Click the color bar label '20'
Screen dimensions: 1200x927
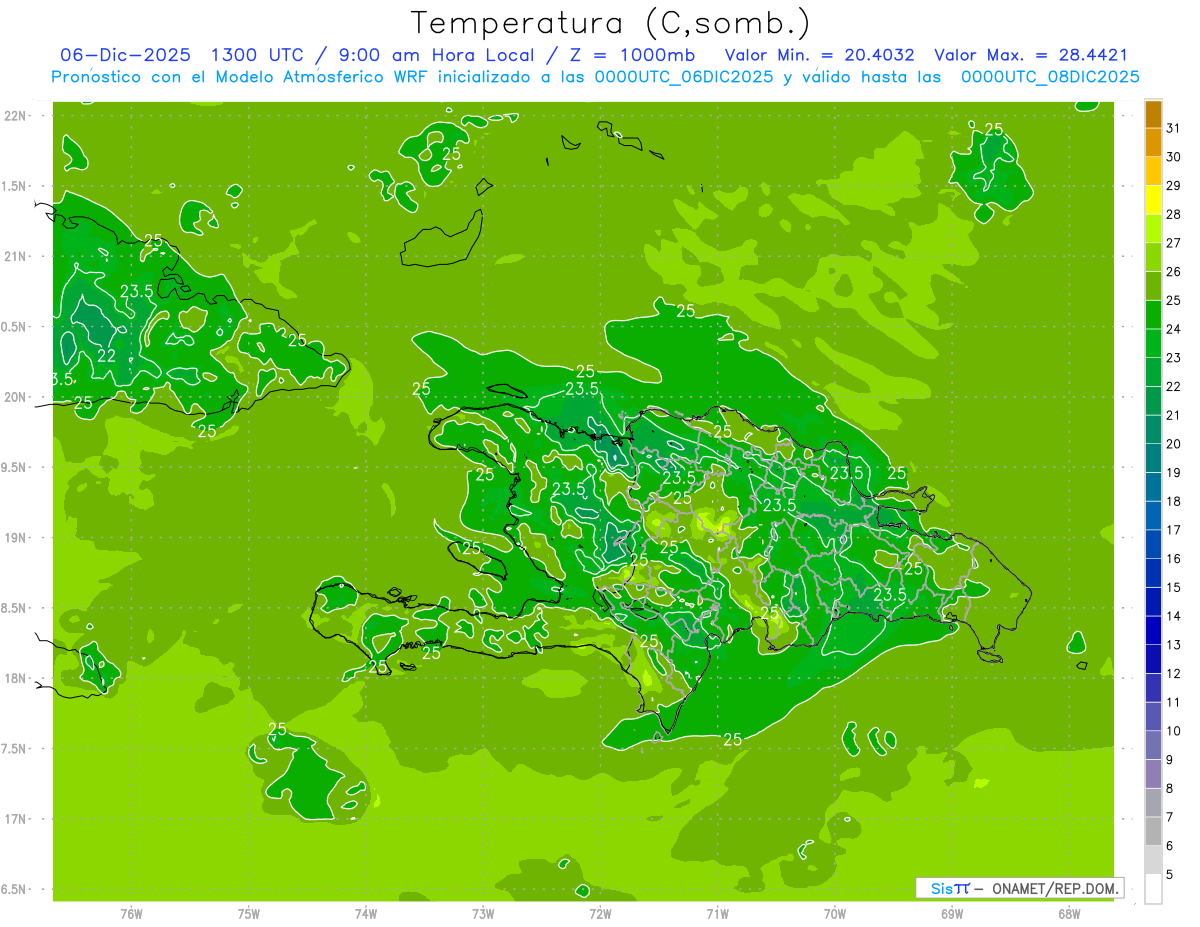tap(1174, 444)
